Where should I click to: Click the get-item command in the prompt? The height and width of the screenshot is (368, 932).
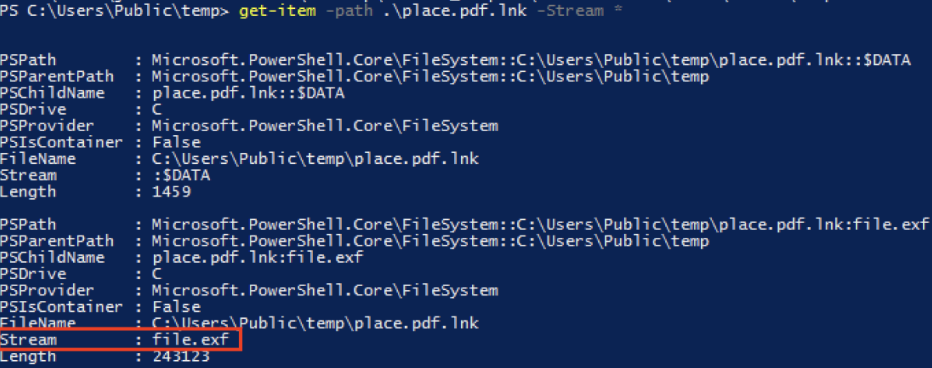point(278,11)
